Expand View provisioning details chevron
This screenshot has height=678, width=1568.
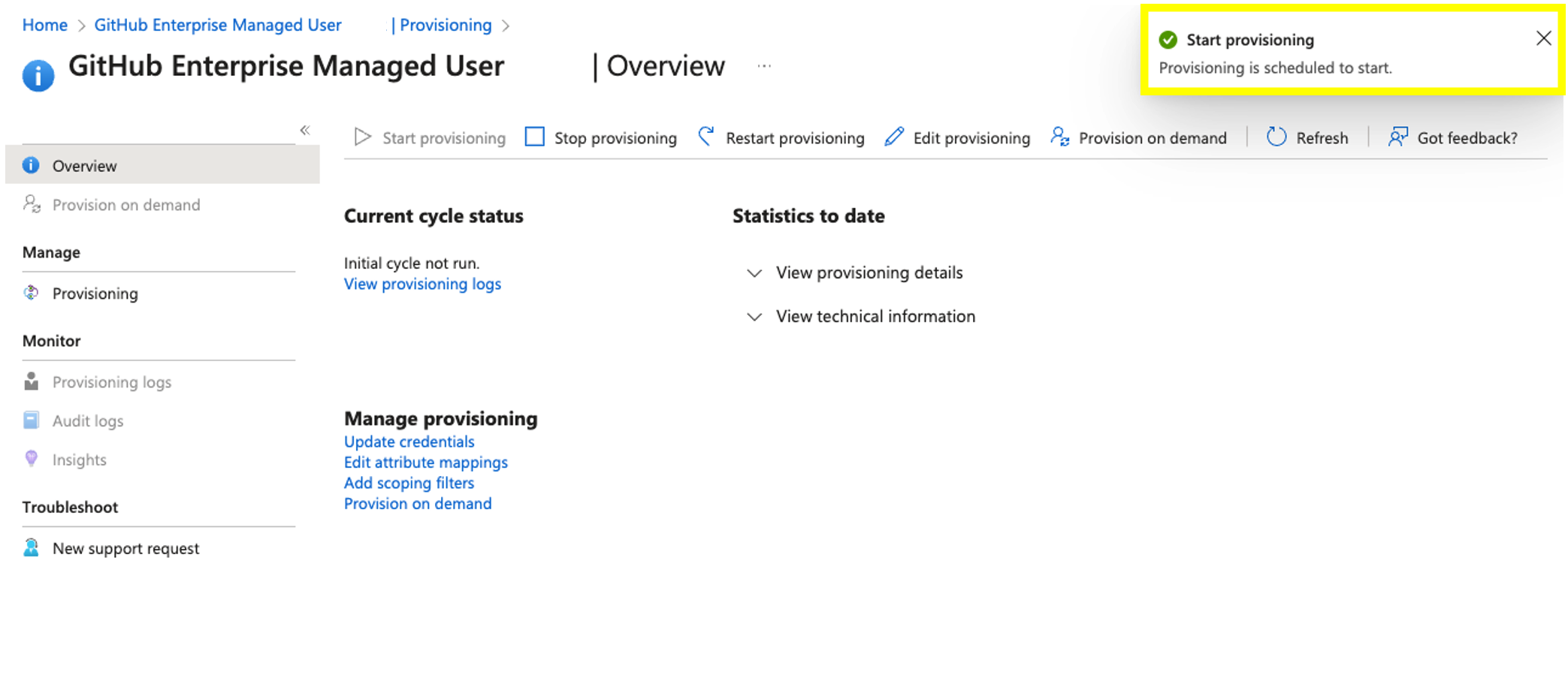[x=754, y=273]
